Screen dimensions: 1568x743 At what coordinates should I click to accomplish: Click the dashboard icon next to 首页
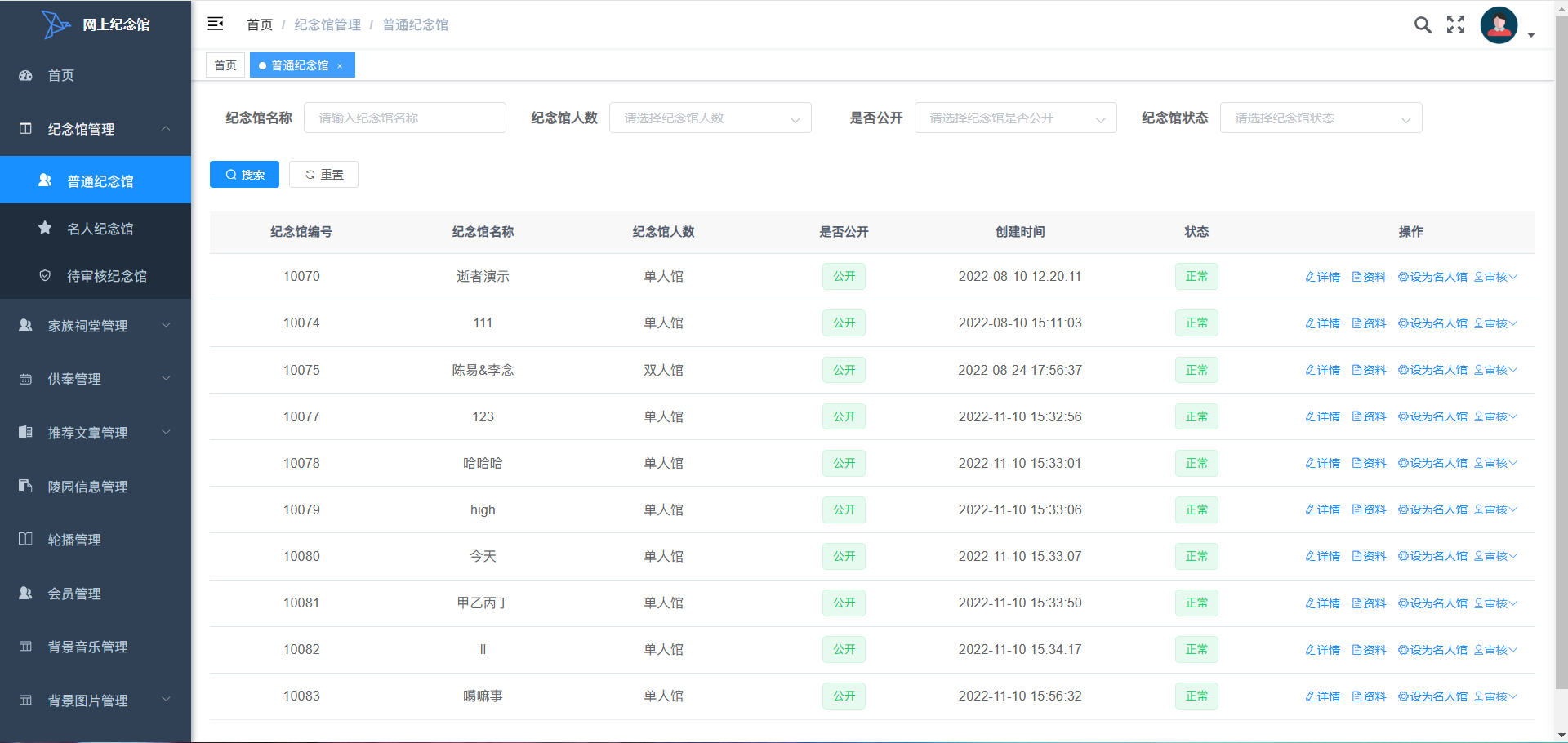[x=25, y=75]
